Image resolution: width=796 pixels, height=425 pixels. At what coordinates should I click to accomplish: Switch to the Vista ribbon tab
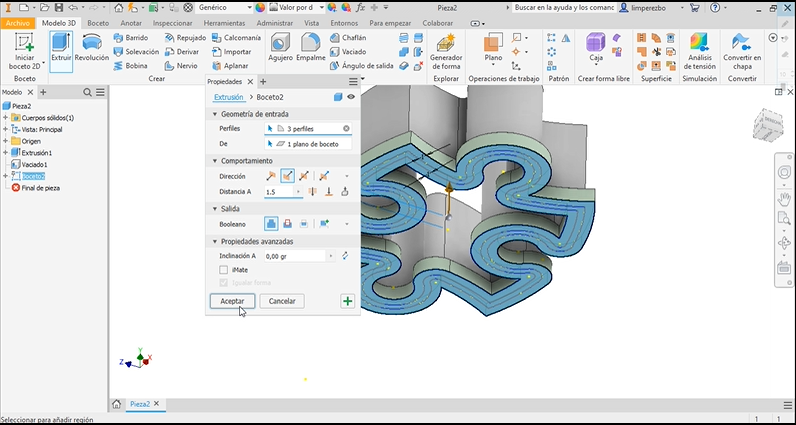(x=312, y=23)
